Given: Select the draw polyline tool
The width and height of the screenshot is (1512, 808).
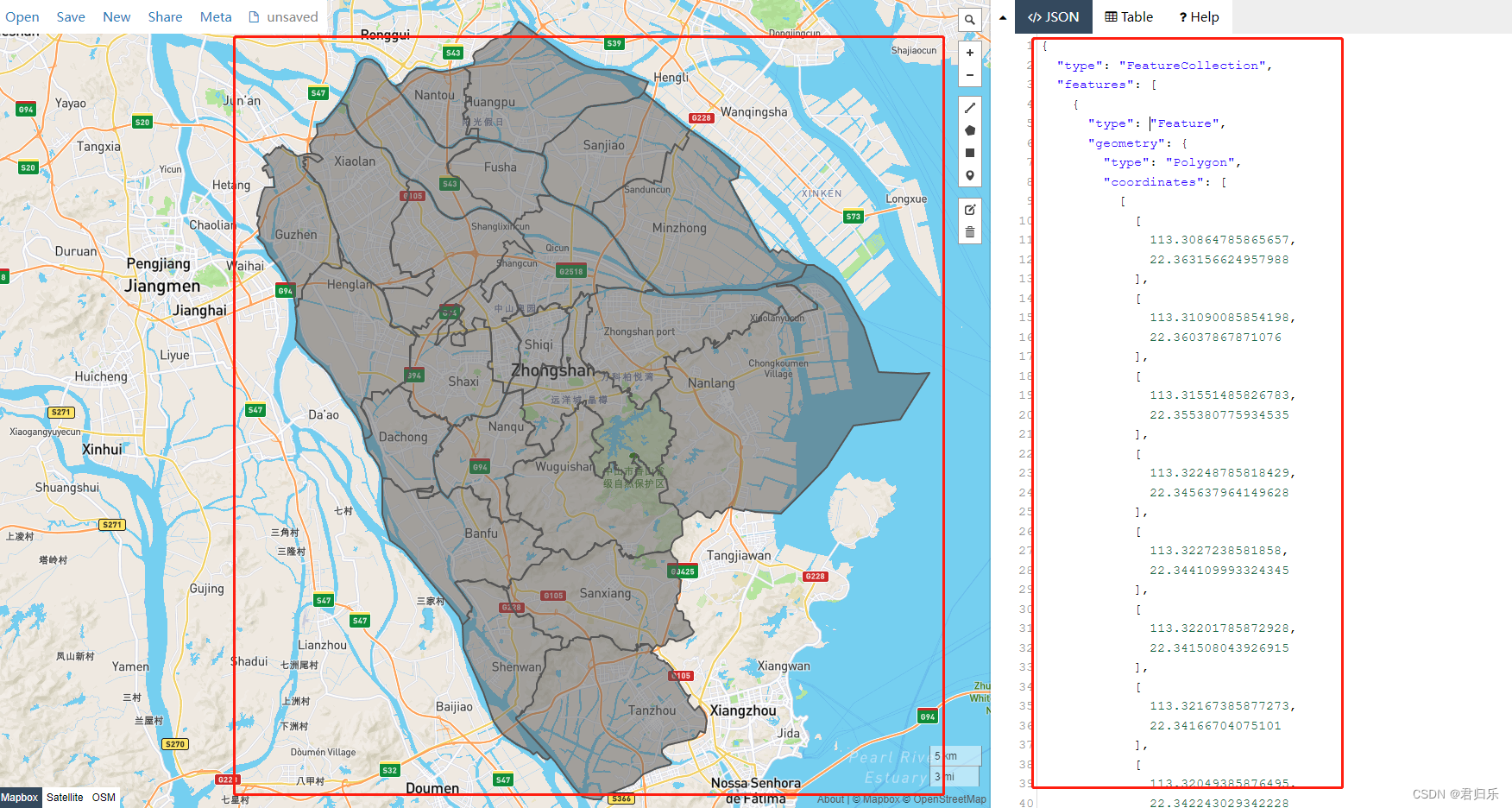Looking at the screenshot, I should coord(970,108).
